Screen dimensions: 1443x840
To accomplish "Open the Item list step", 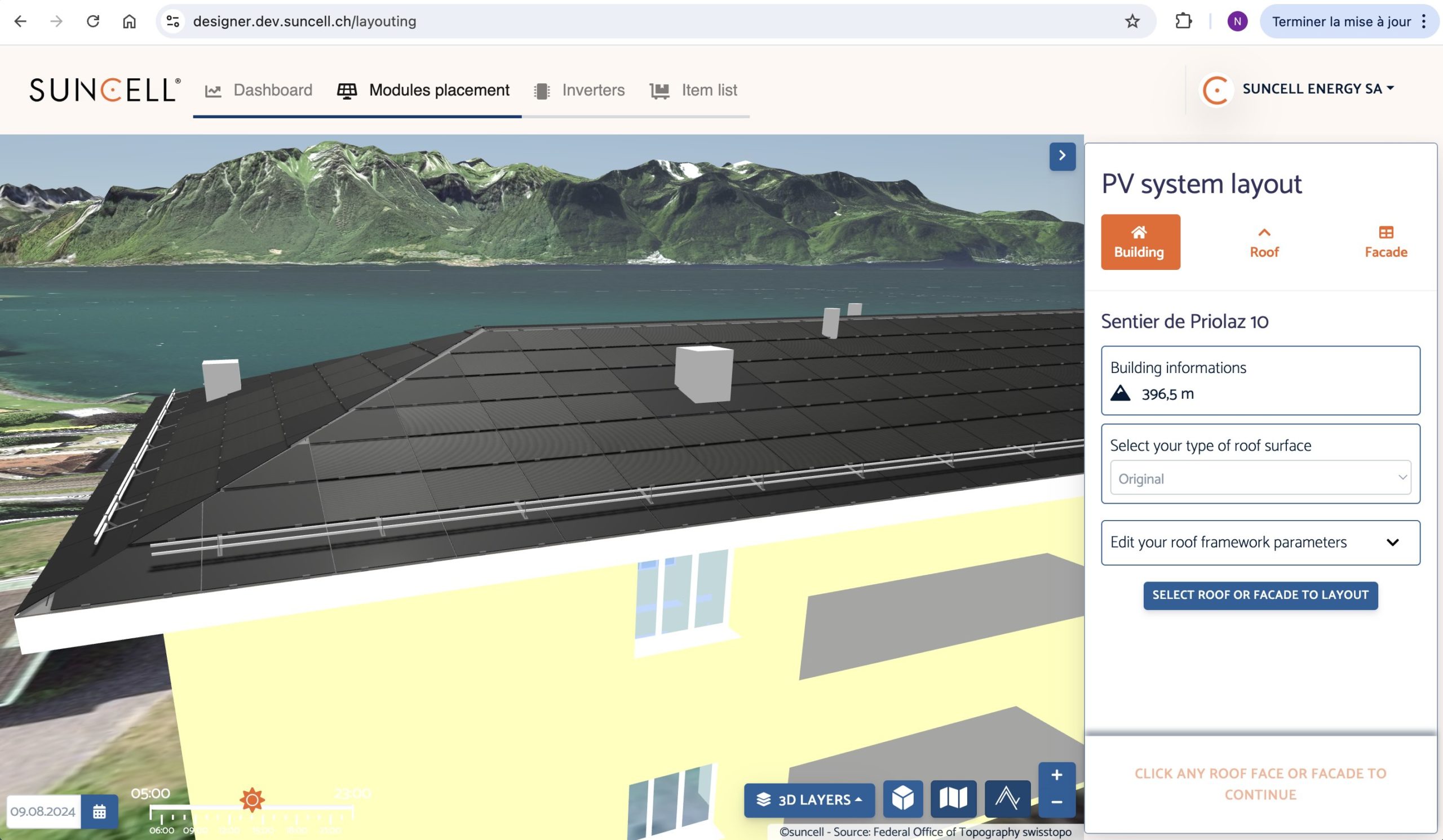I will coord(693,90).
